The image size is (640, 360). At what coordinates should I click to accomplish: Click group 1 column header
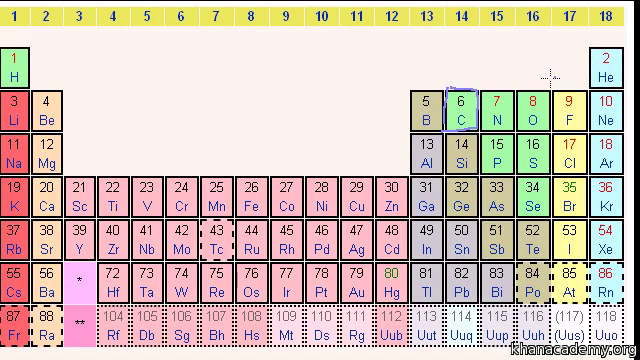[x=15, y=16]
